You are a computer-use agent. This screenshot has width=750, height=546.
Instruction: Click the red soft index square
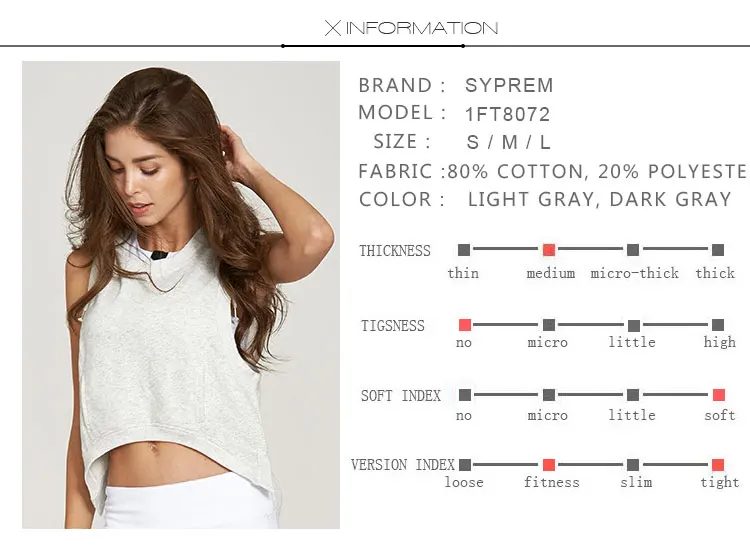[719, 395]
